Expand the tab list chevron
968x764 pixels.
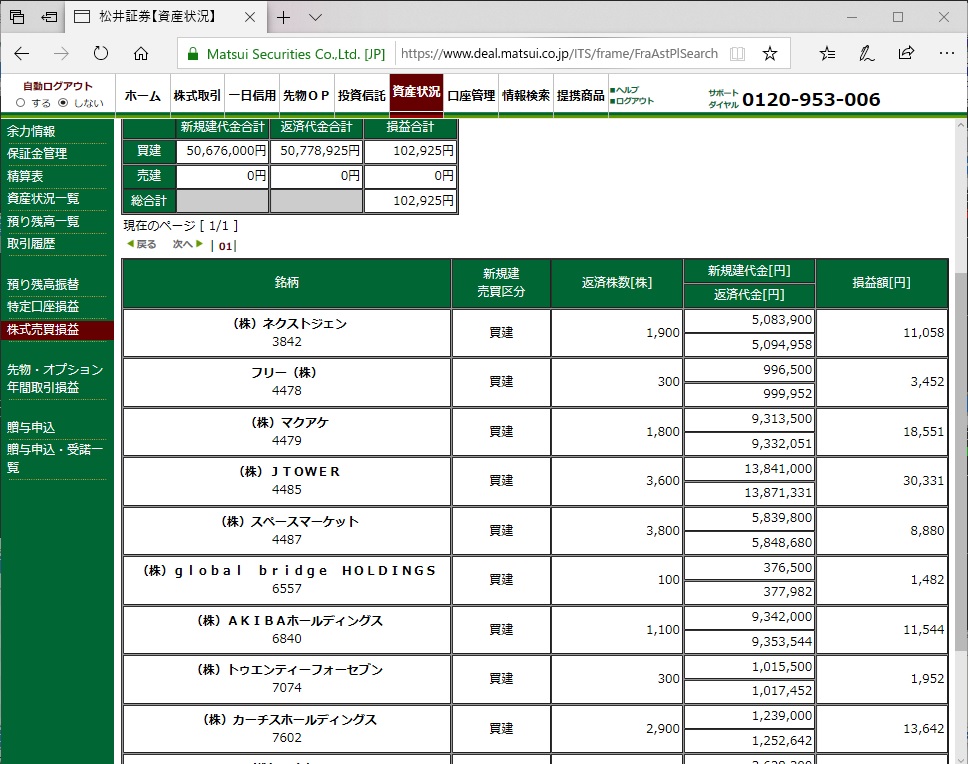(x=315, y=17)
